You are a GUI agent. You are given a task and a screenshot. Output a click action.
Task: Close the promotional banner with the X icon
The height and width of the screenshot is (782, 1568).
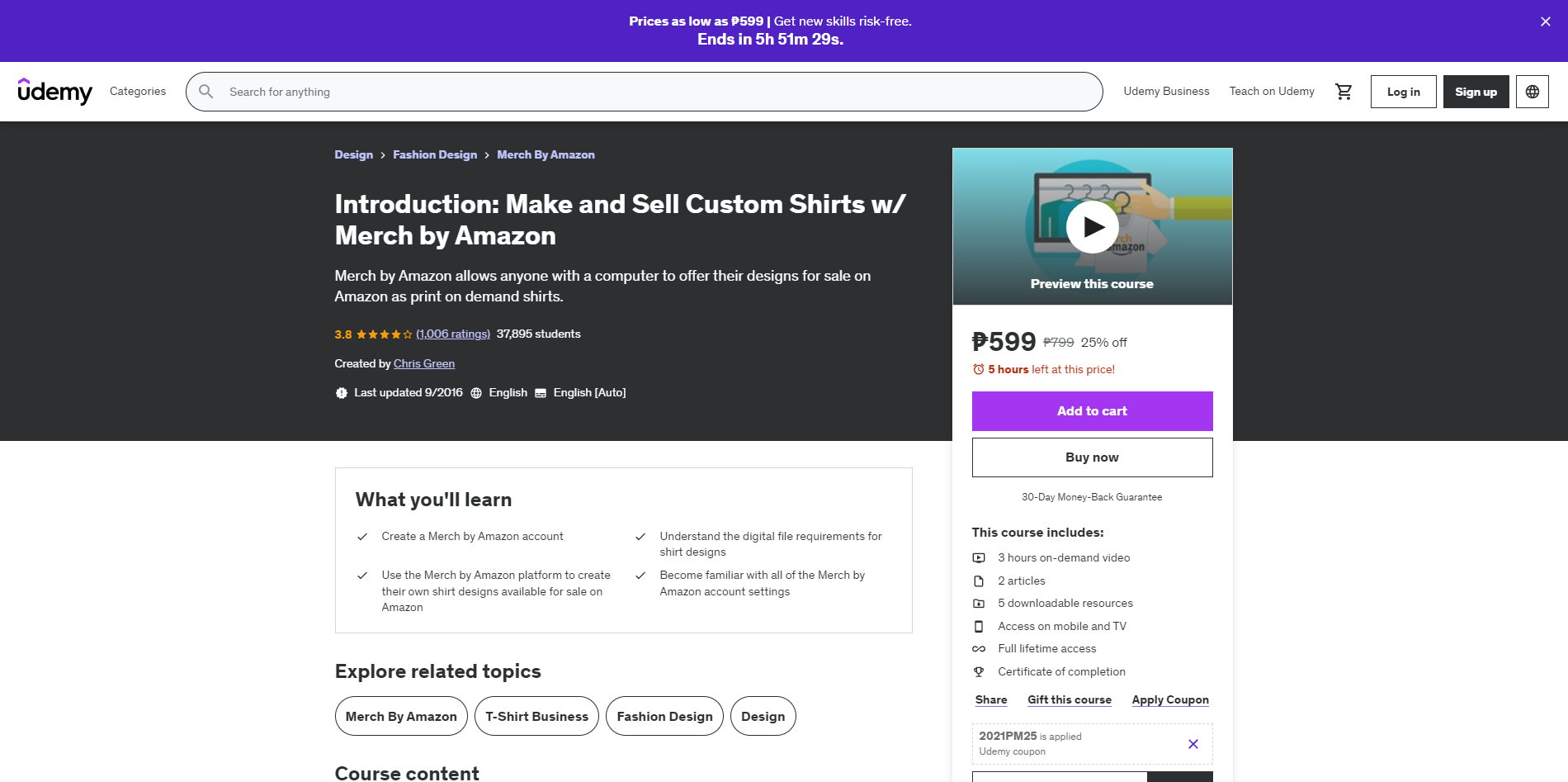pyautogui.click(x=1545, y=21)
